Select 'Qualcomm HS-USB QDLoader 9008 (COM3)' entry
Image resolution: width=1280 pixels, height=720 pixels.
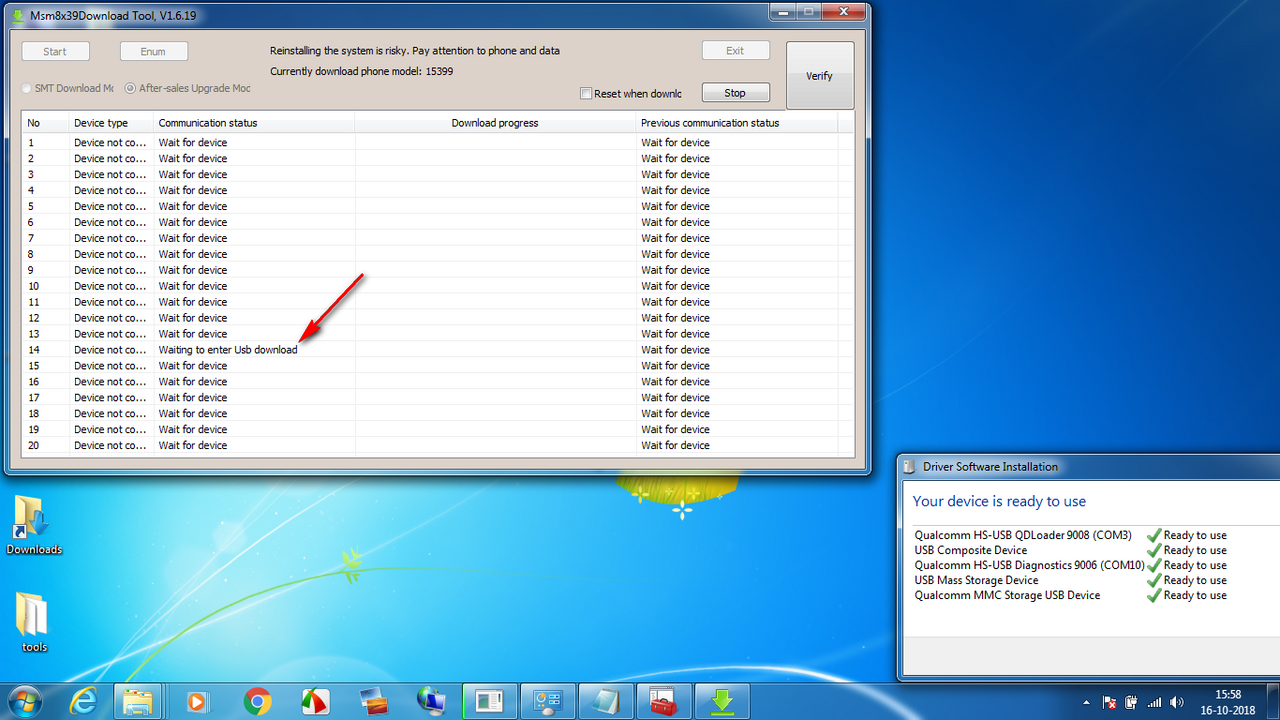(1023, 535)
